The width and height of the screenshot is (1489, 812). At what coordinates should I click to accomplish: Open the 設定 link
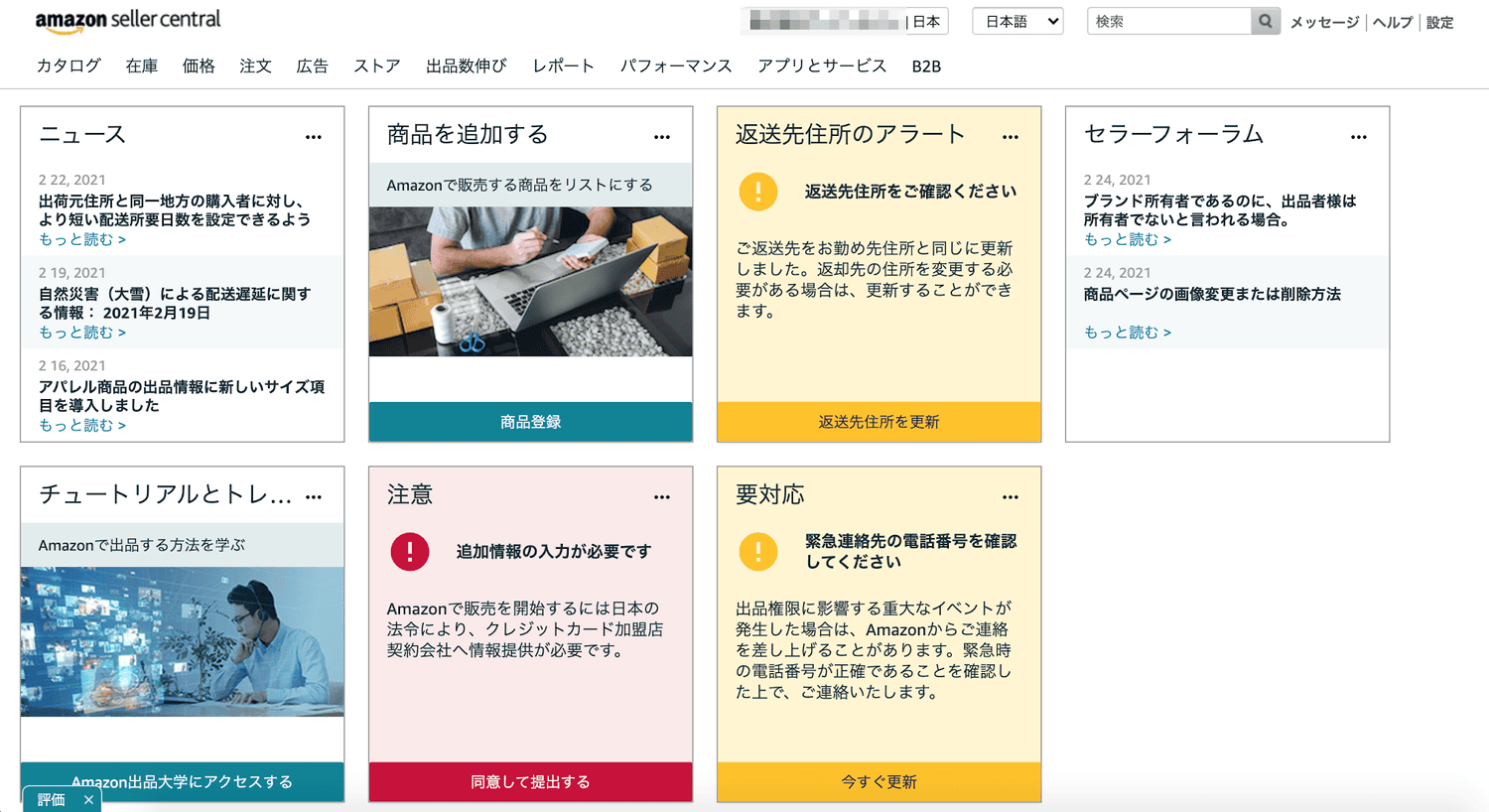tap(1440, 22)
